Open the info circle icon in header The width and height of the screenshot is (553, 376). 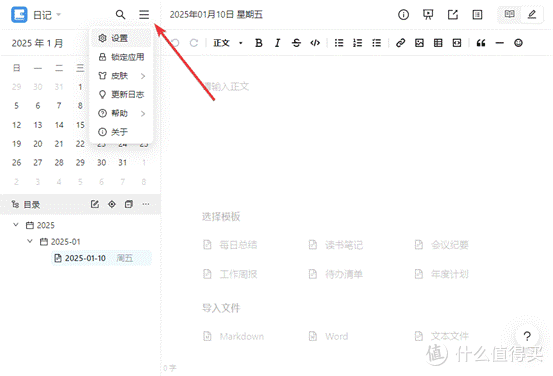(x=403, y=14)
